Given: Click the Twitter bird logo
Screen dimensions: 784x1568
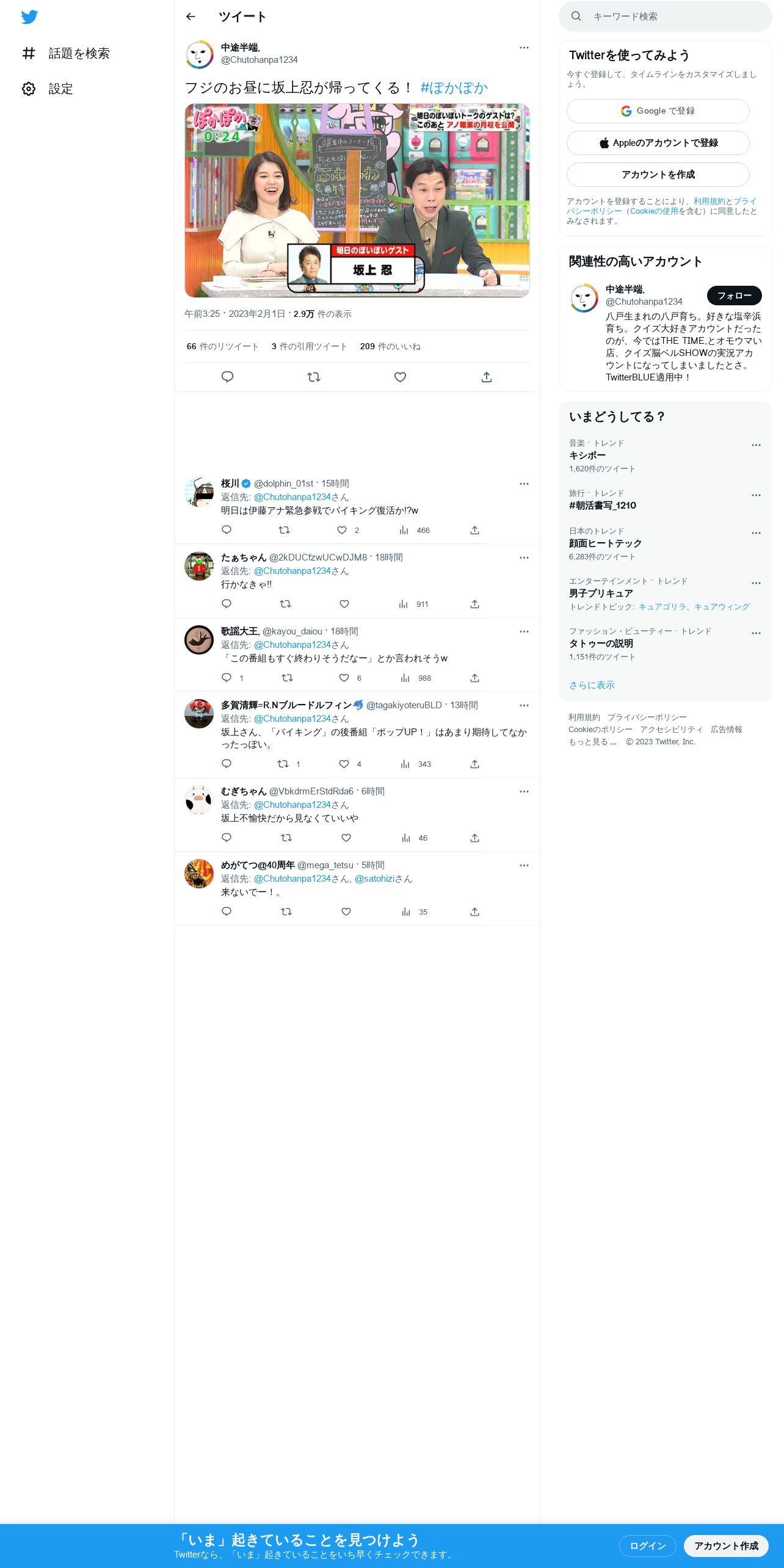Looking at the screenshot, I should click(x=29, y=17).
